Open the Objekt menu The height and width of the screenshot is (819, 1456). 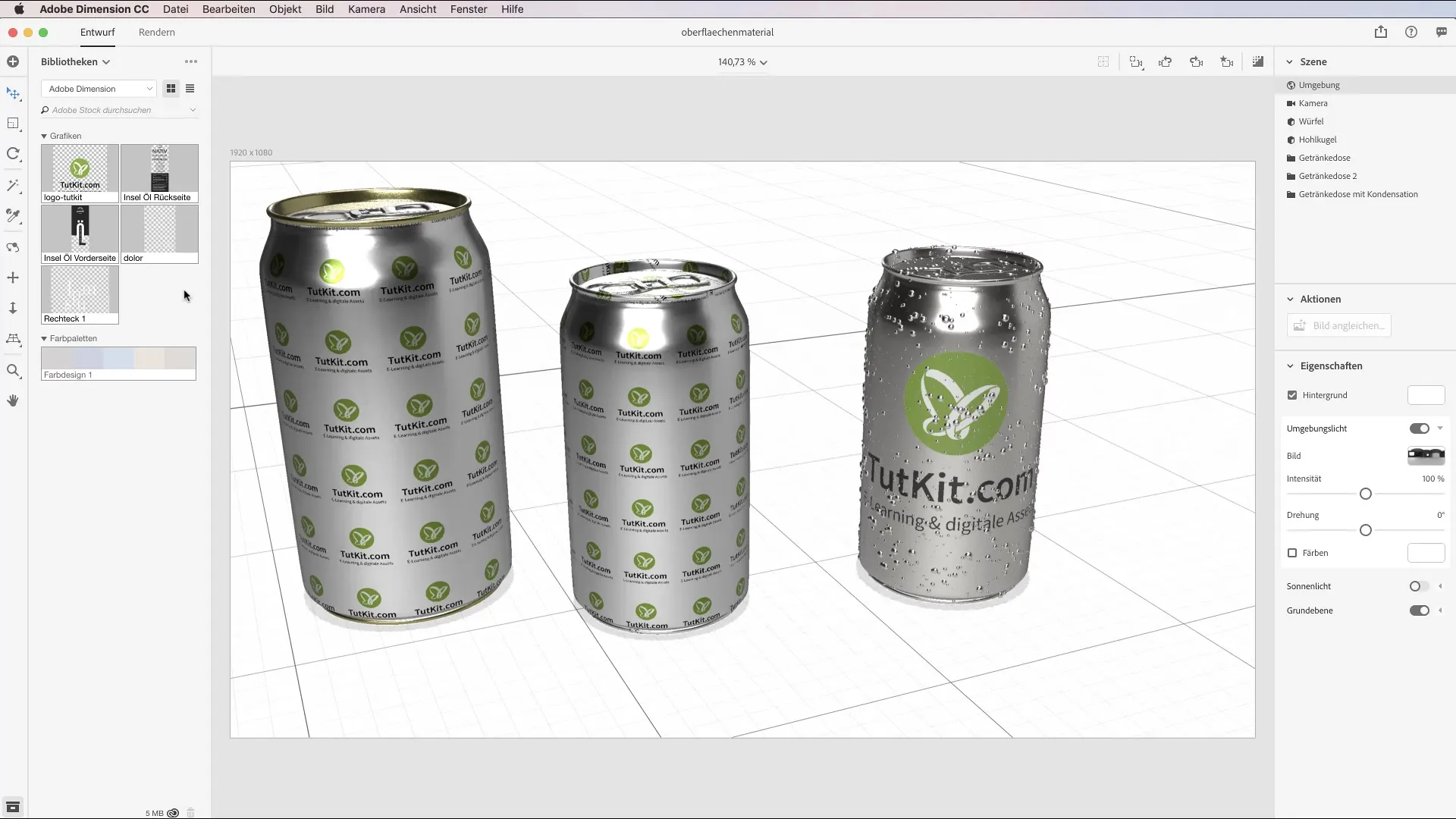(x=285, y=9)
